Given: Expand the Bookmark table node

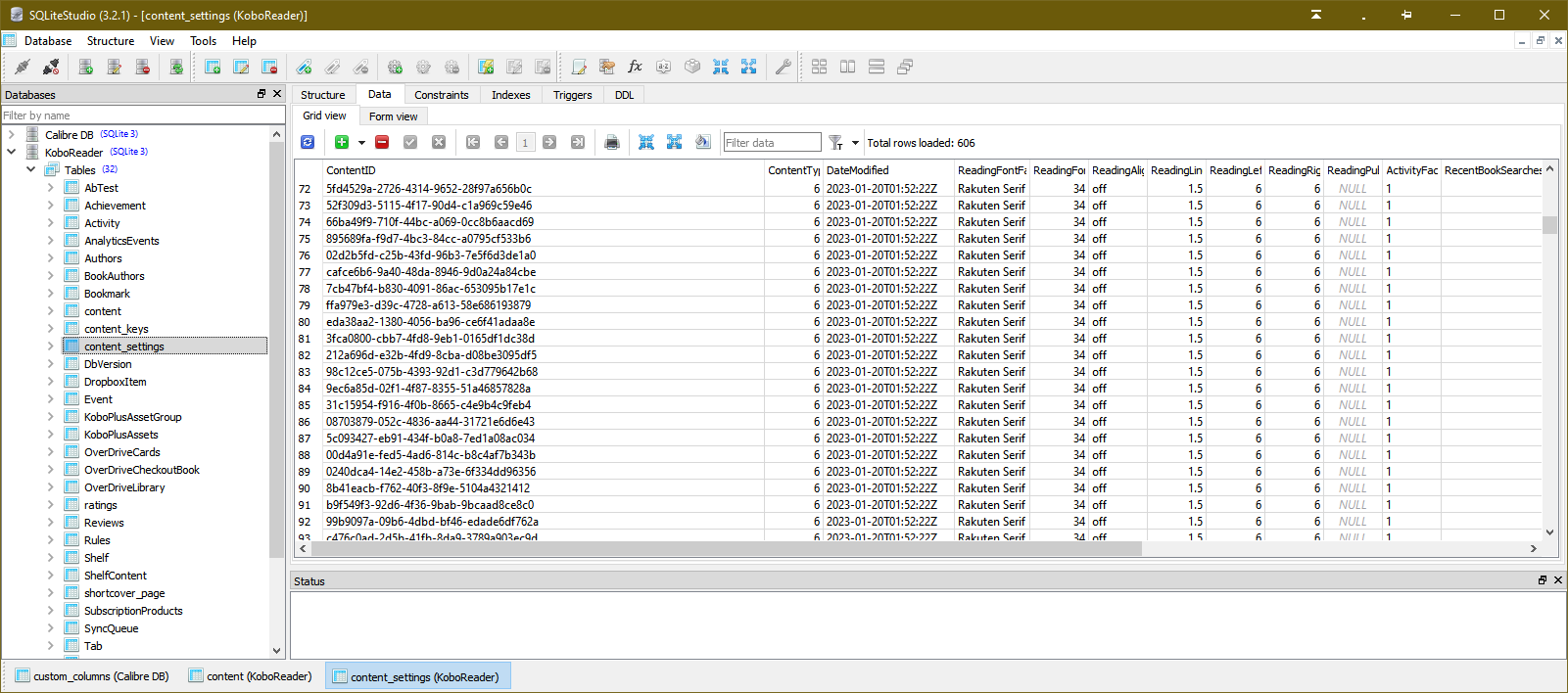Looking at the screenshot, I should [x=51, y=294].
